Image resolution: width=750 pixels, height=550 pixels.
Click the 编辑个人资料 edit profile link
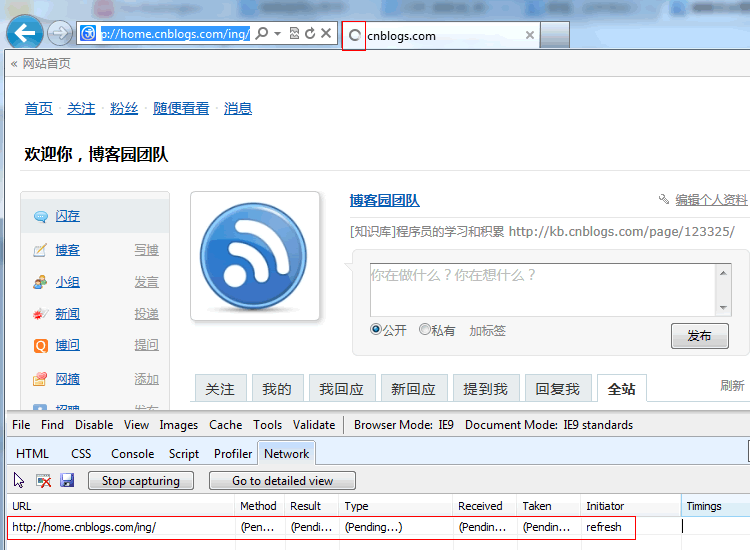710,200
